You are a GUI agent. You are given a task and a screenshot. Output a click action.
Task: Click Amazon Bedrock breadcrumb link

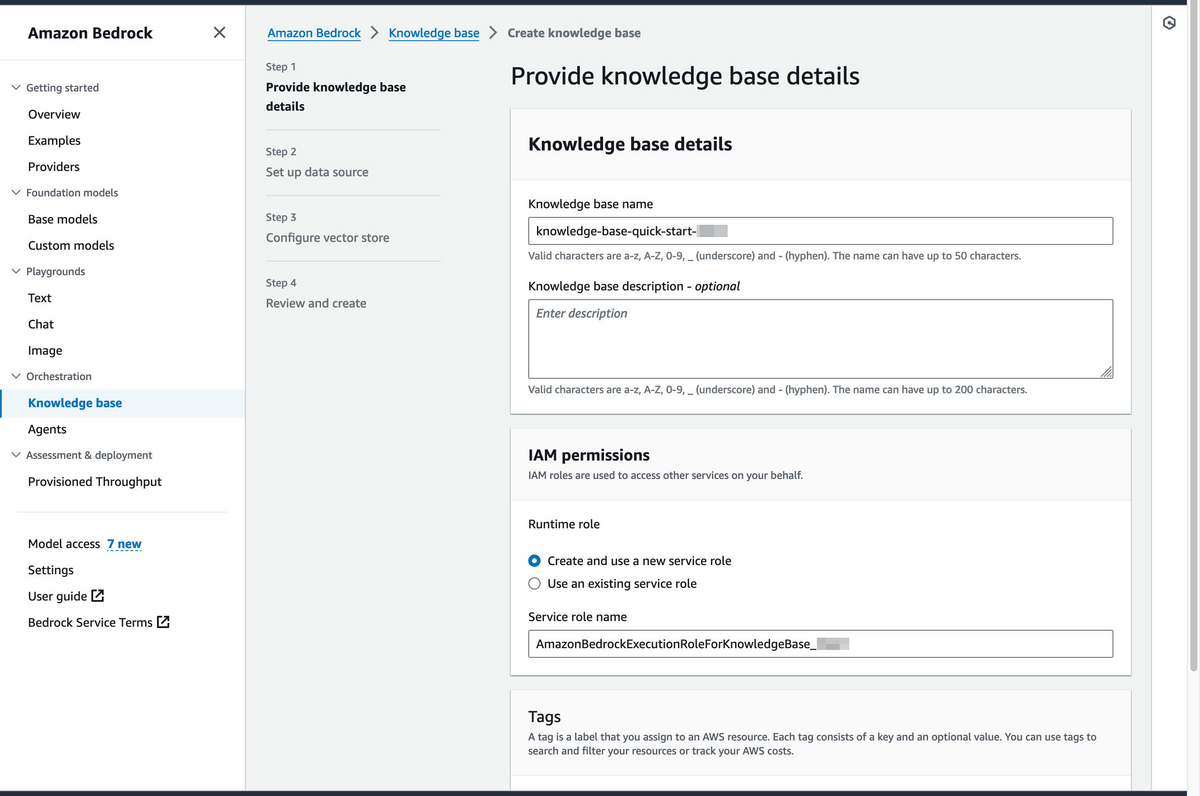click(x=314, y=33)
